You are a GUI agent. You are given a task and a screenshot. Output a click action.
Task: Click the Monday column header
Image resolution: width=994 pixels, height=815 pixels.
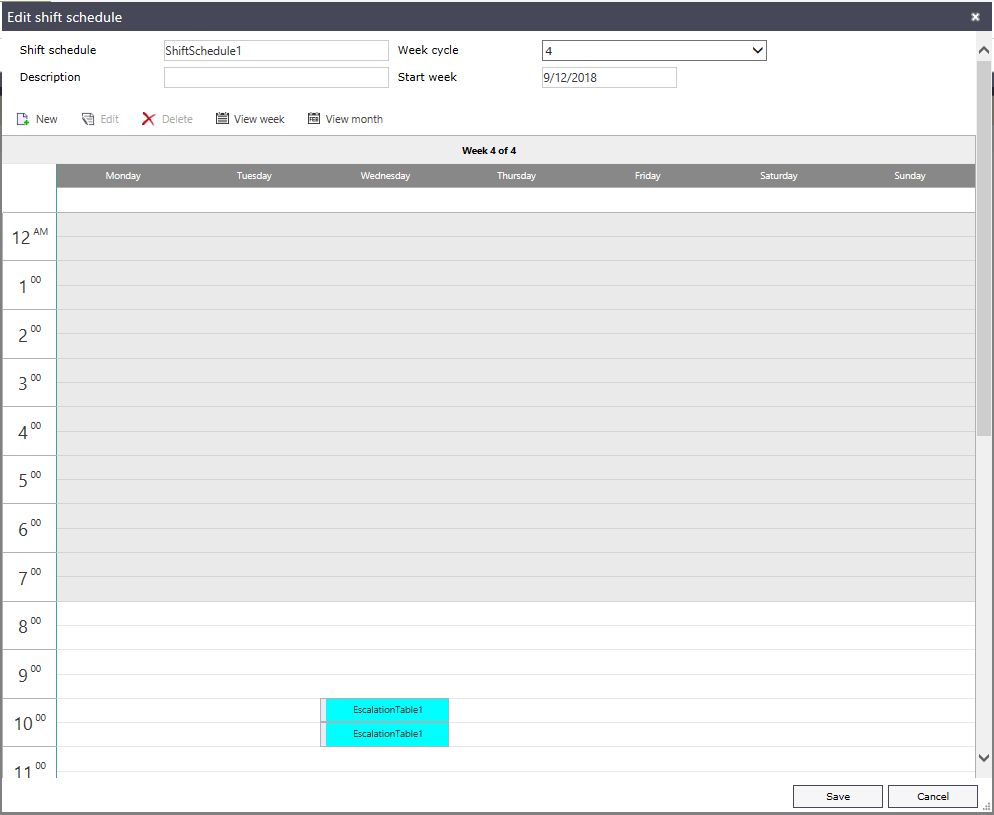pos(123,176)
